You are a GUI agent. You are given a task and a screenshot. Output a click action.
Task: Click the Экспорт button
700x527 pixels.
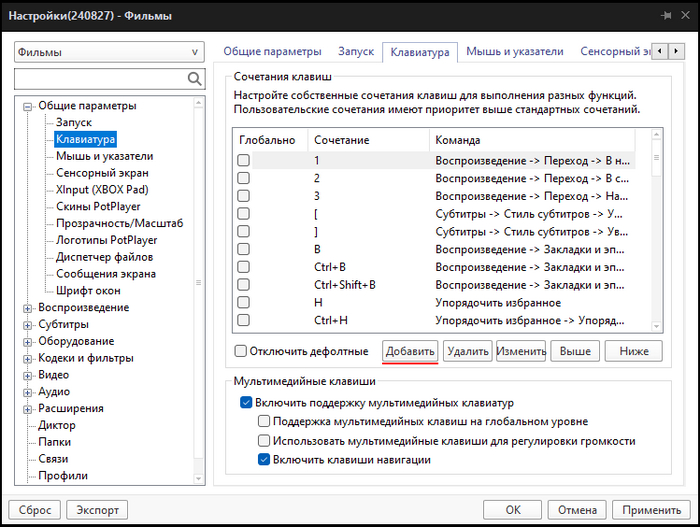coord(98,509)
